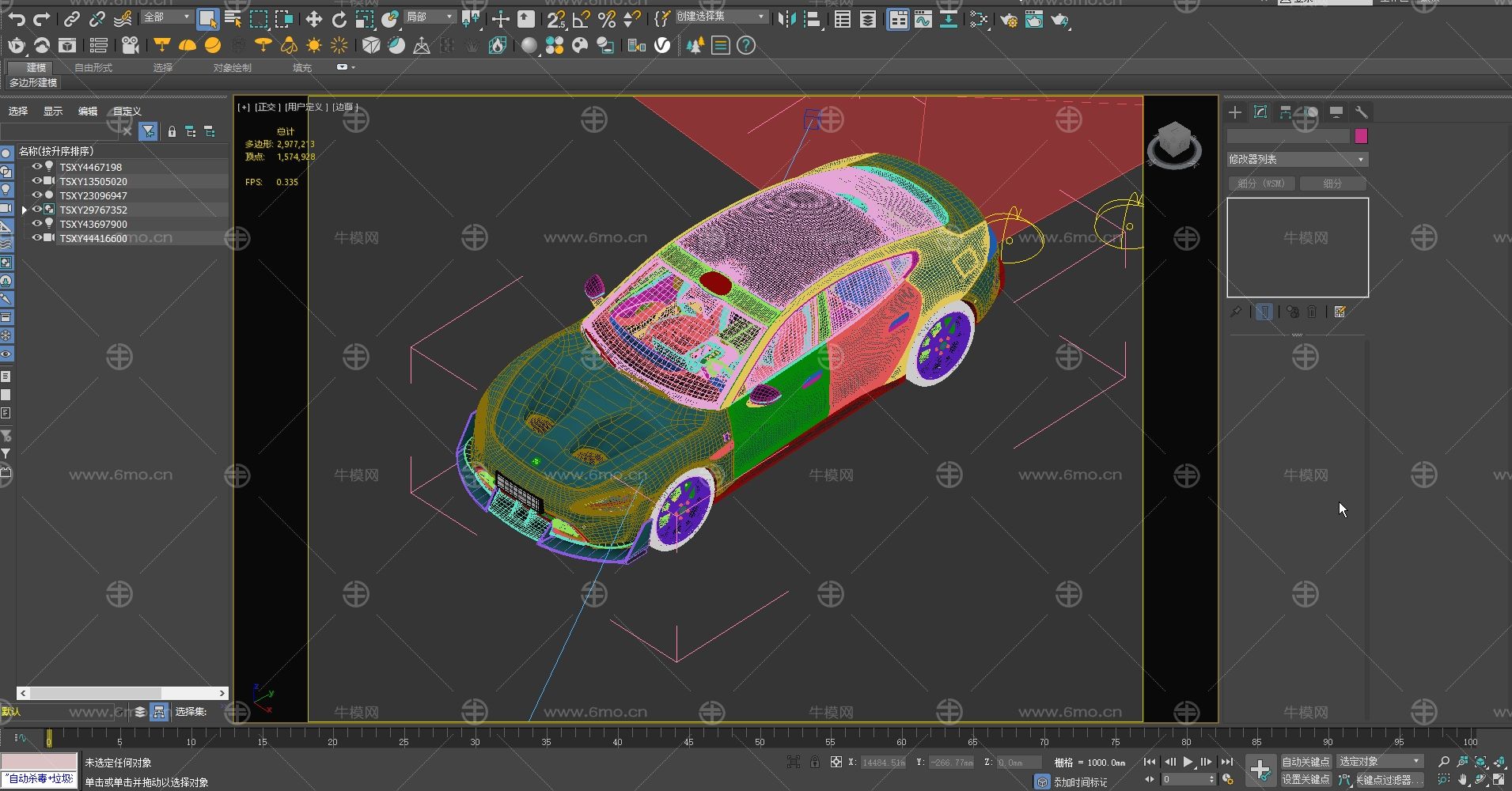Open the Render Setup teapot icon
Image resolution: width=1512 pixels, height=791 pixels.
[x=1009, y=21]
